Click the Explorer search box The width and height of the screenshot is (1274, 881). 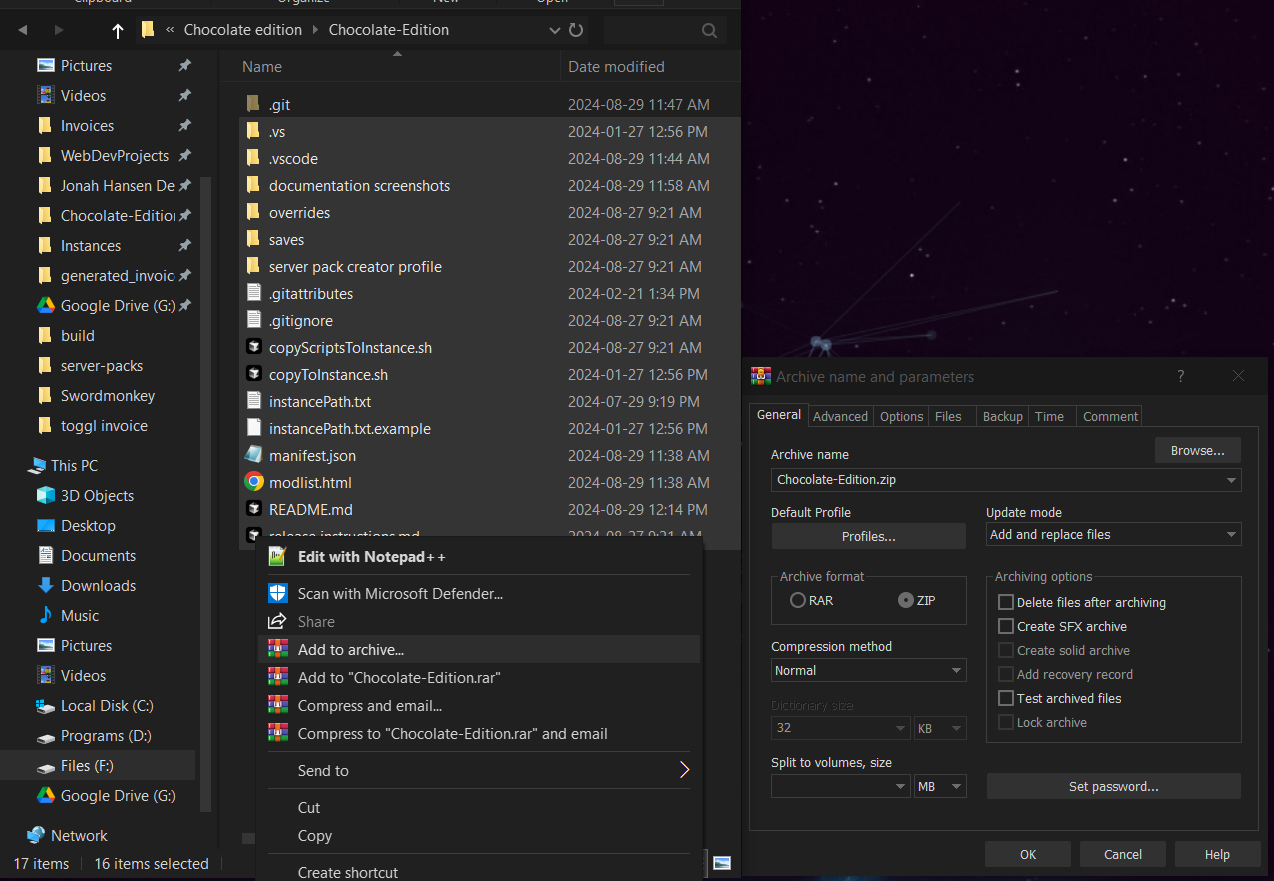[x=664, y=30]
